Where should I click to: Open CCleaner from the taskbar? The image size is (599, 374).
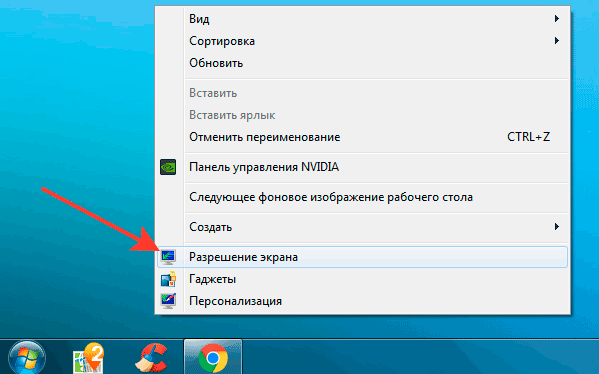[x=152, y=358]
